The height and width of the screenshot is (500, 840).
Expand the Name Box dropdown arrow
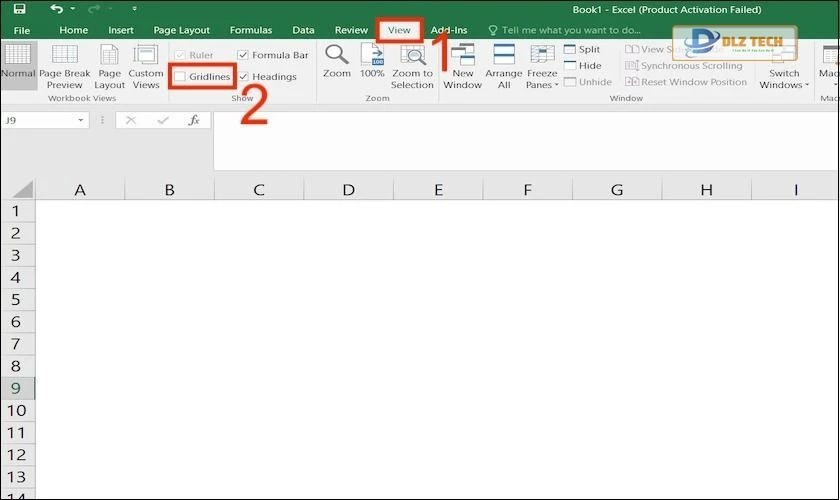[x=81, y=120]
